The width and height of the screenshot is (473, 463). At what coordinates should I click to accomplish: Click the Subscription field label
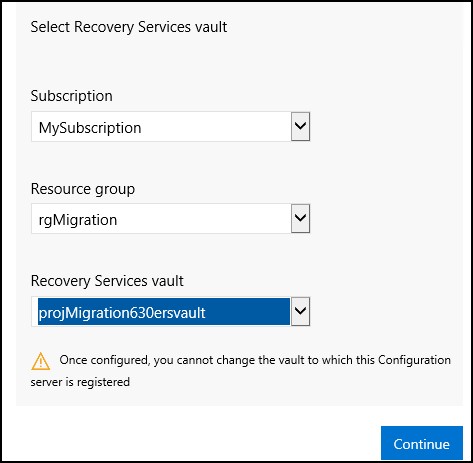(71, 96)
